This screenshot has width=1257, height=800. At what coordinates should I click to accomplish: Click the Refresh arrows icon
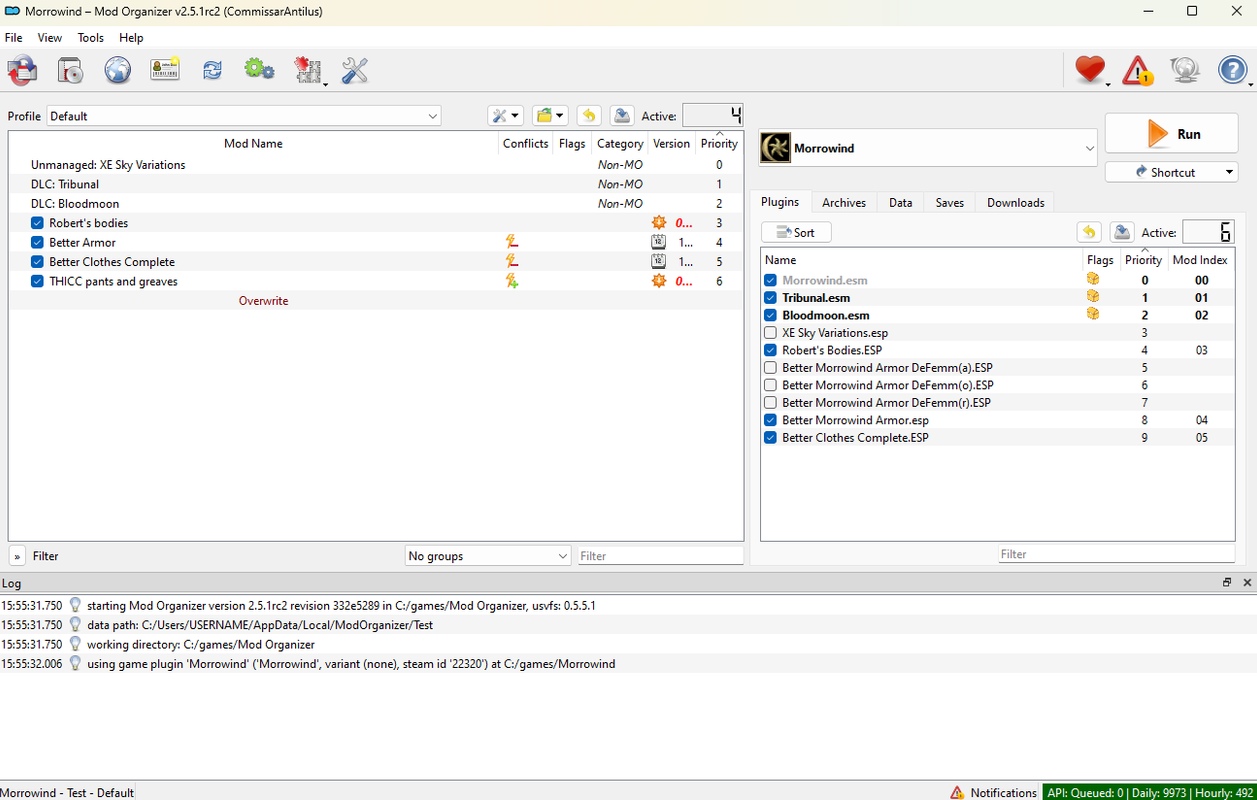[x=212, y=70]
